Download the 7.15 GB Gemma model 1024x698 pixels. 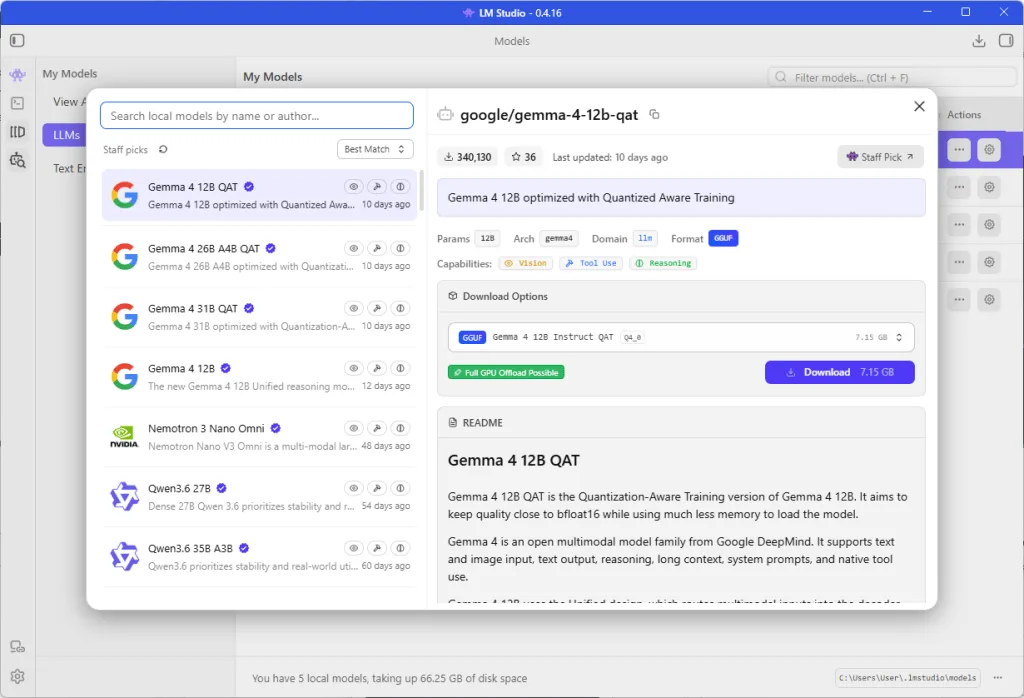[839, 372]
